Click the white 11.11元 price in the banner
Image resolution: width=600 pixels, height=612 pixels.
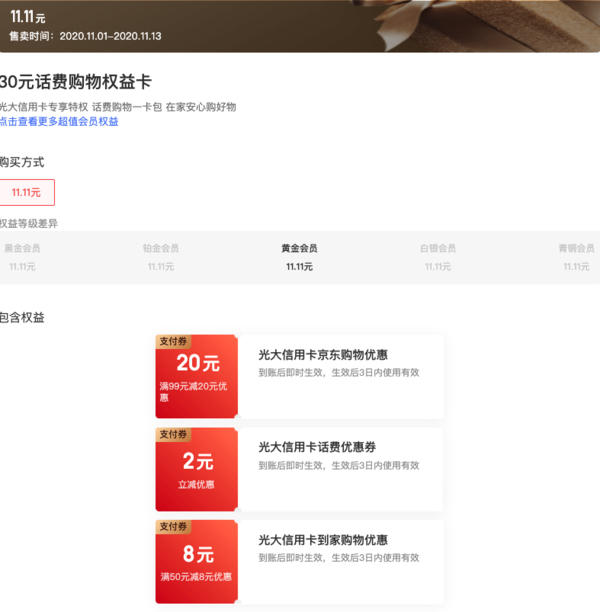pos(27,17)
